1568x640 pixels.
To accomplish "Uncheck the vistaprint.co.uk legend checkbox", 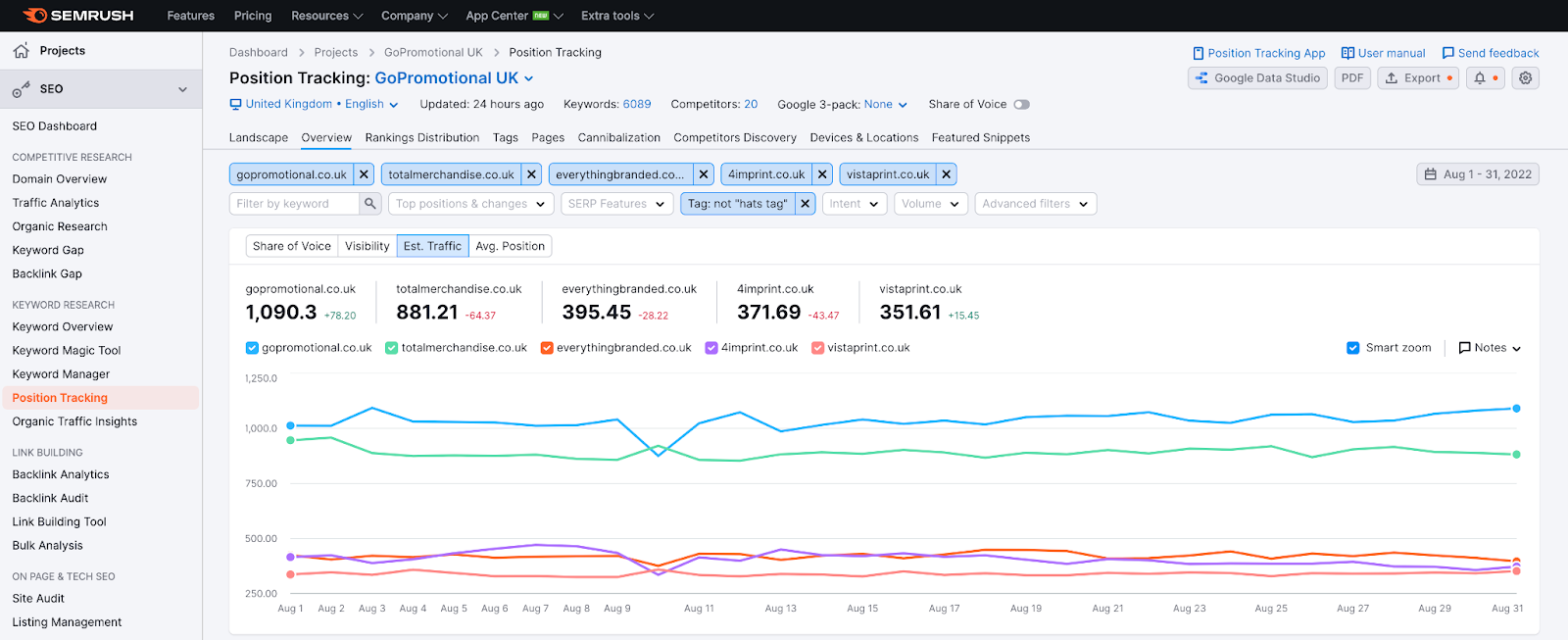I will pyautogui.click(x=817, y=348).
